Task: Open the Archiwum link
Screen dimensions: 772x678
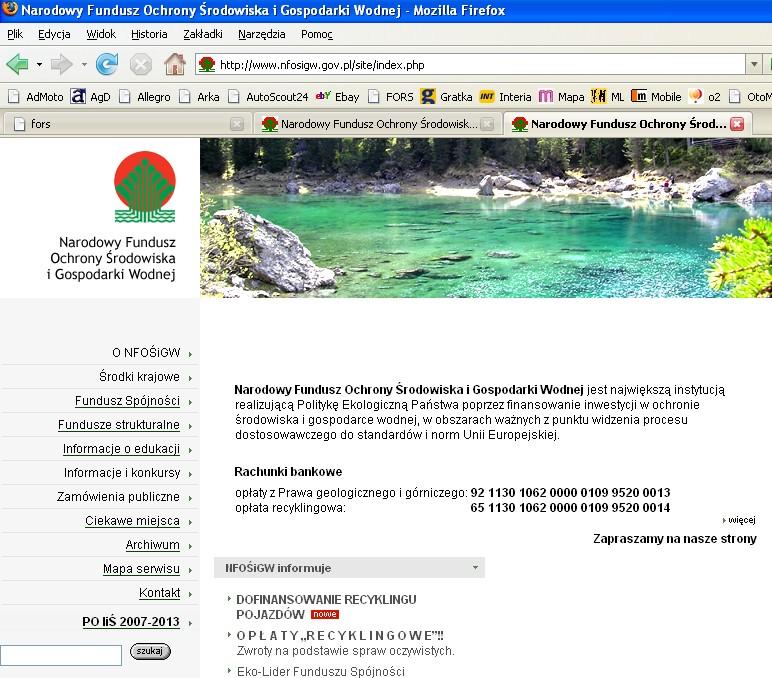Action: pos(153,545)
